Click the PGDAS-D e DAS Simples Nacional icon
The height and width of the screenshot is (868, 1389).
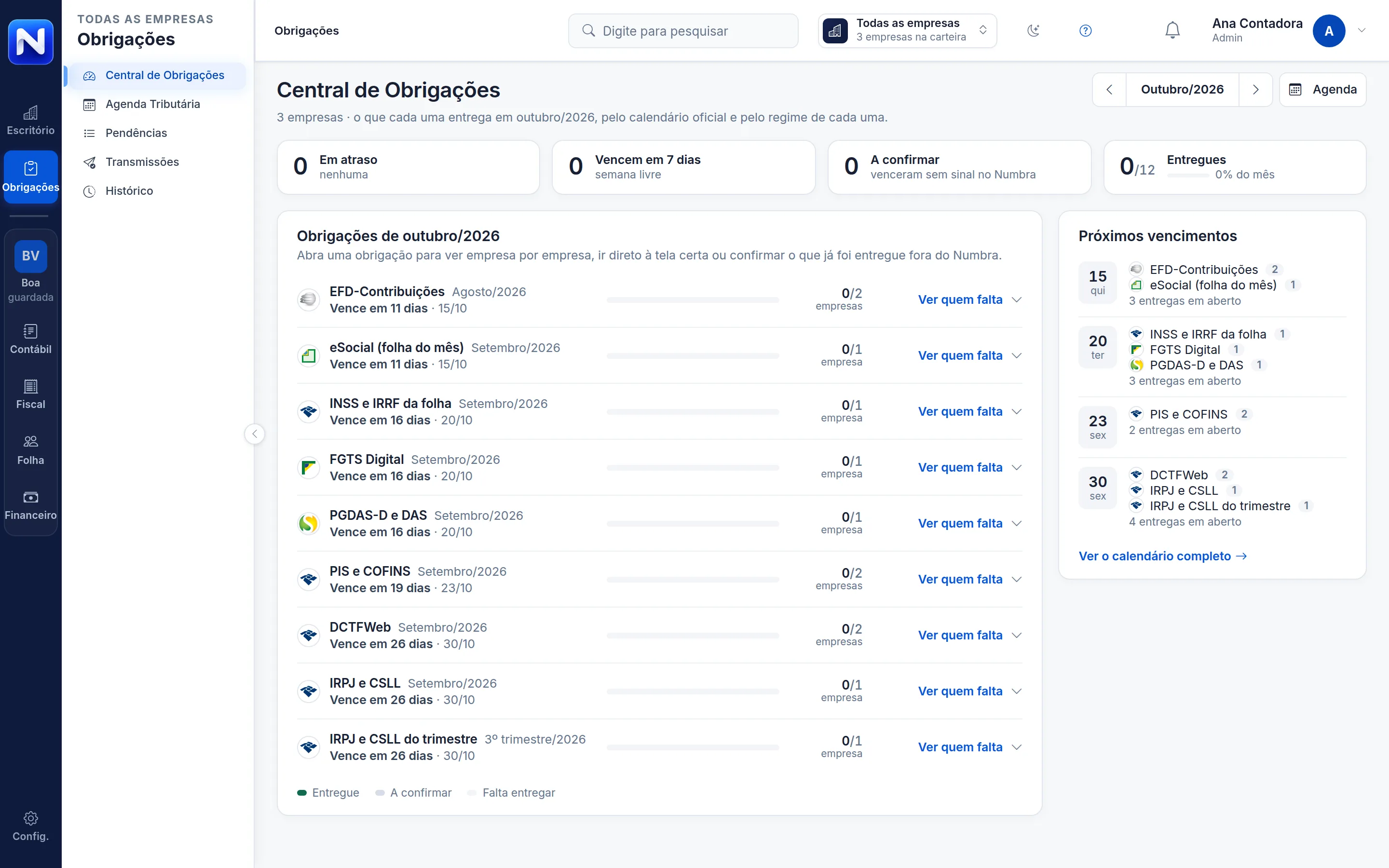pos(309,524)
